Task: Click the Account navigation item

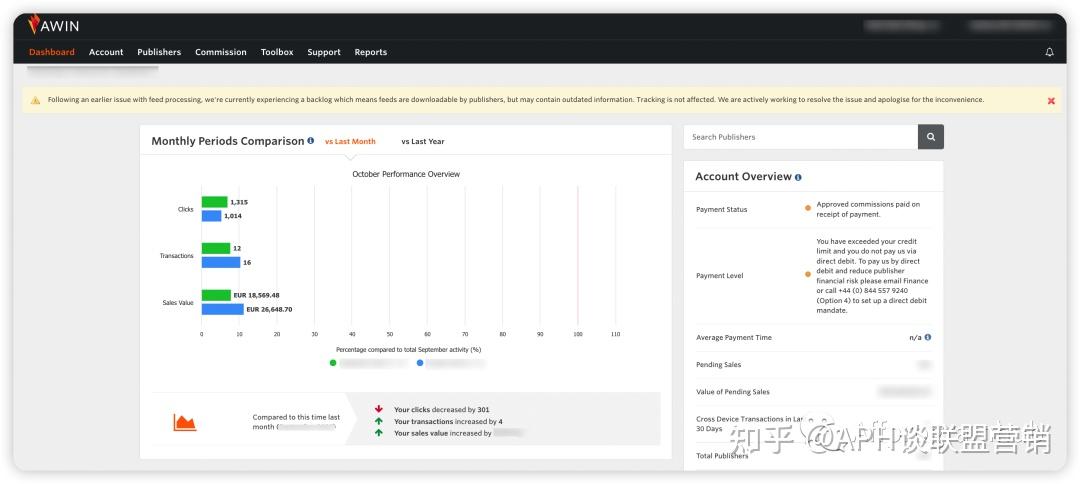Action: pyautogui.click(x=106, y=52)
